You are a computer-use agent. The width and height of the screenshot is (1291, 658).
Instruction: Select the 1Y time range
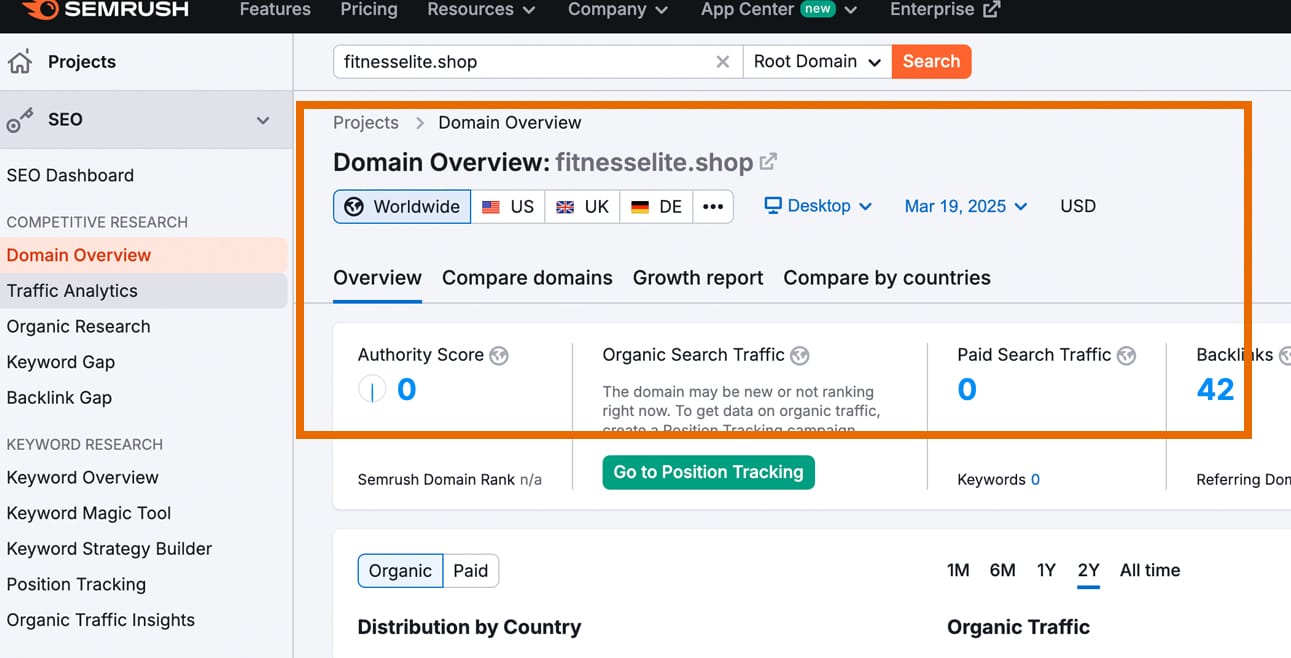click(x=1046, y=571)
